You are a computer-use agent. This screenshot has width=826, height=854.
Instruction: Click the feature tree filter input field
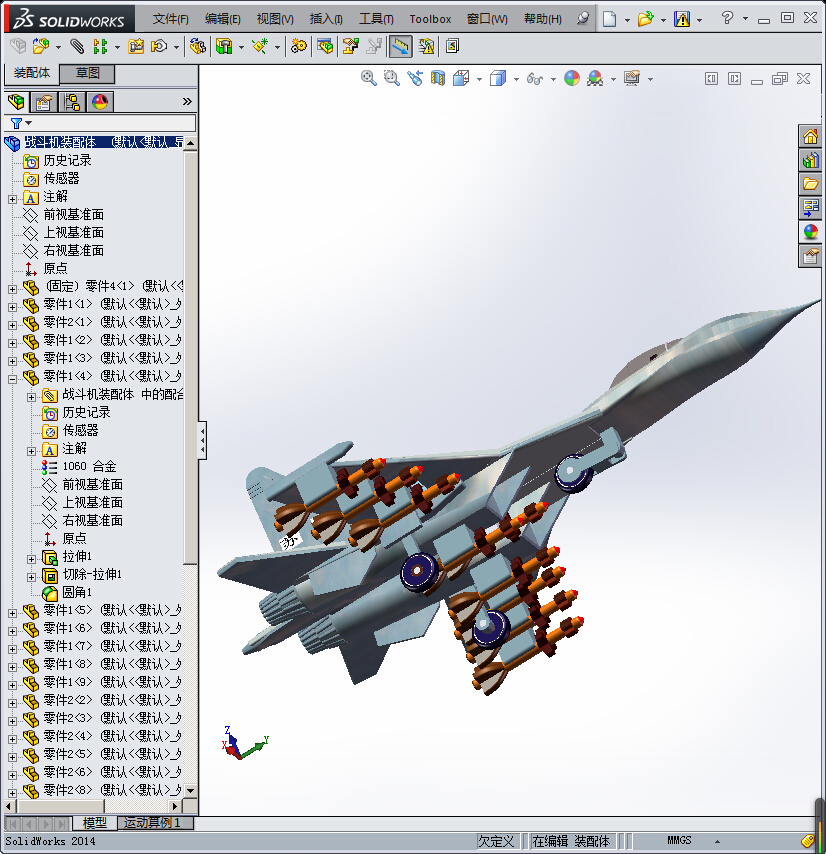113,123
